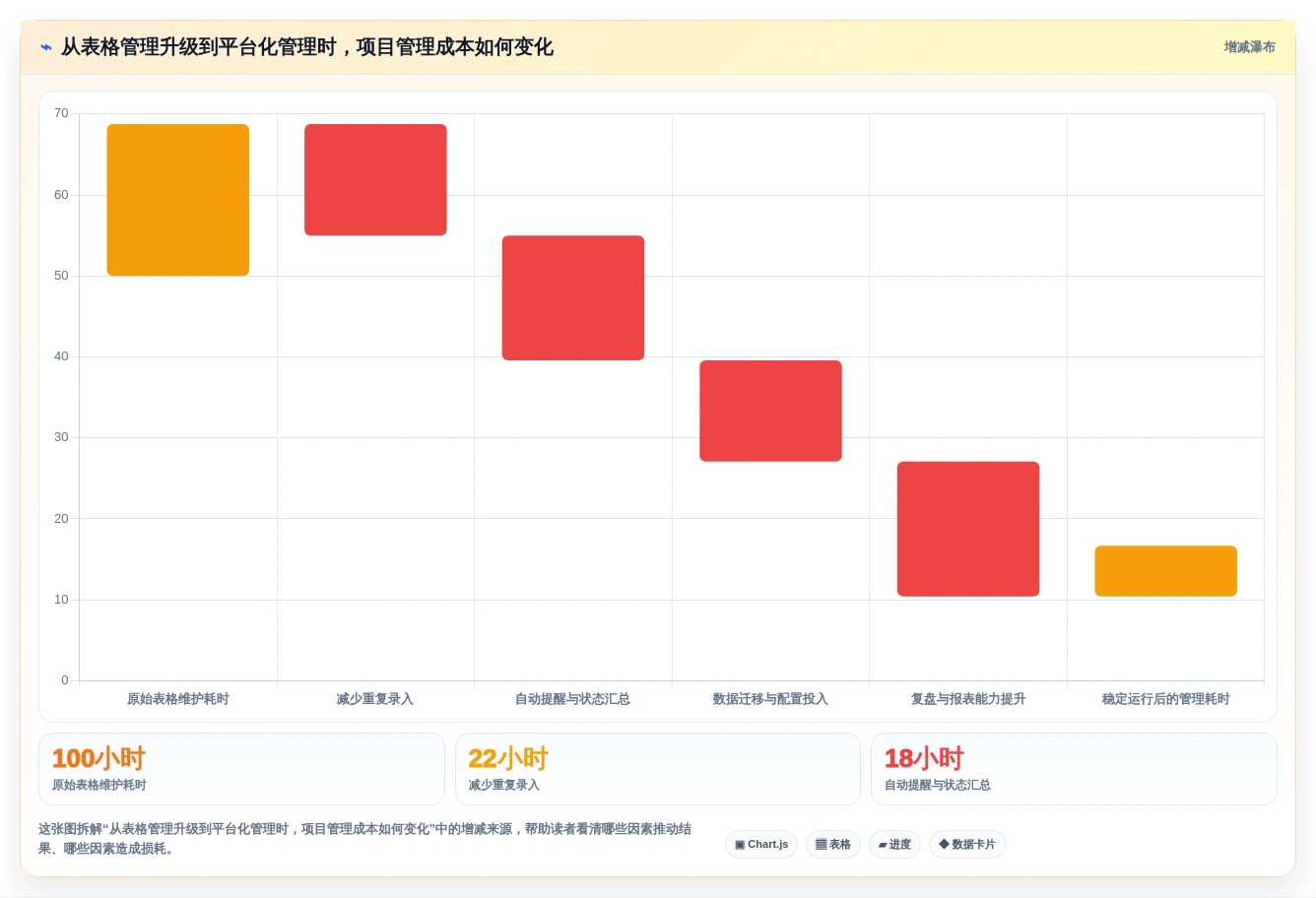Select the Chart.js tag chip
This screenshot has height=898, width=1316.
click(761, 845)
